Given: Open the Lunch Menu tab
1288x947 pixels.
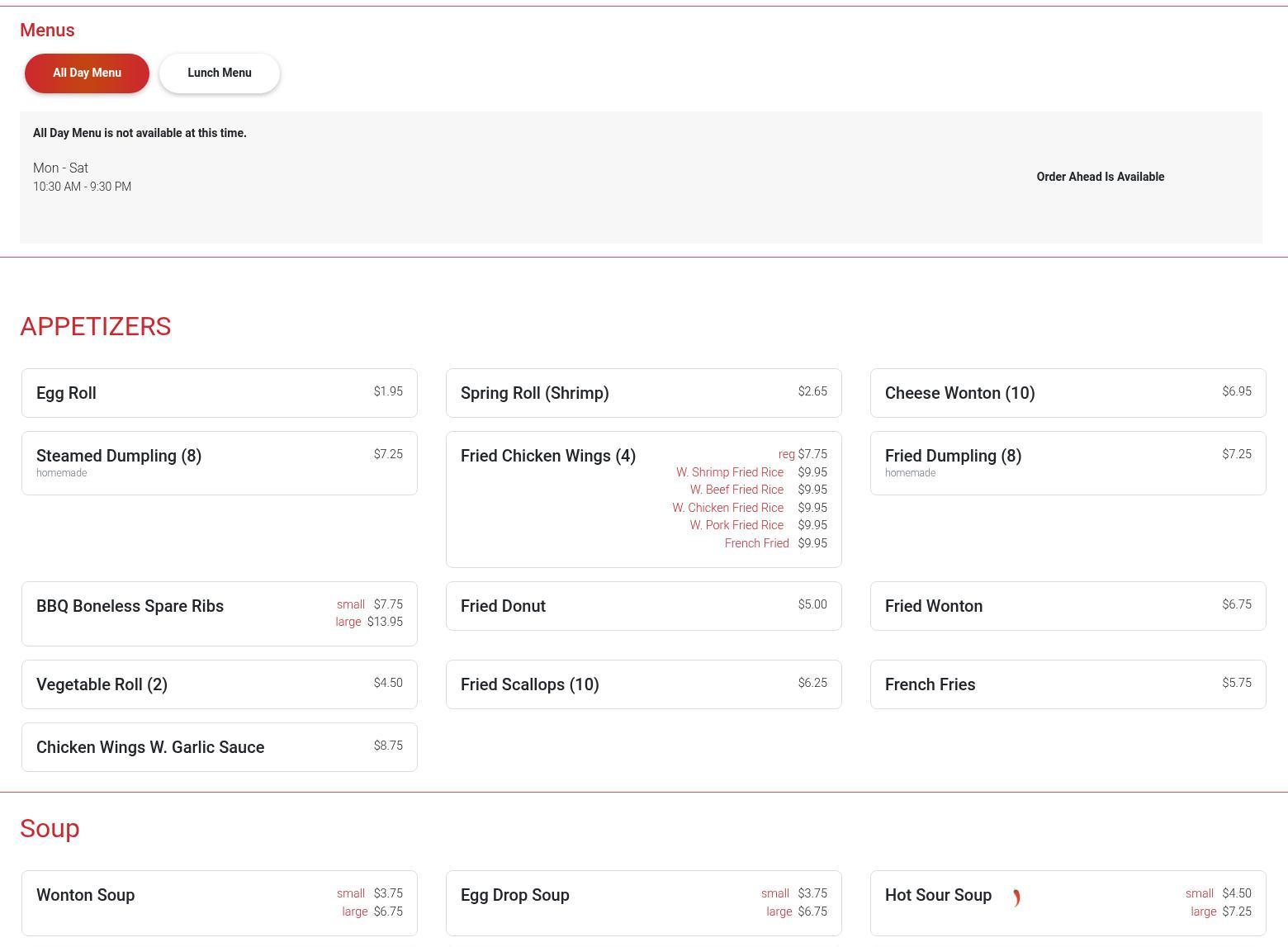Looking at the screenshot, I should [220, 73].
